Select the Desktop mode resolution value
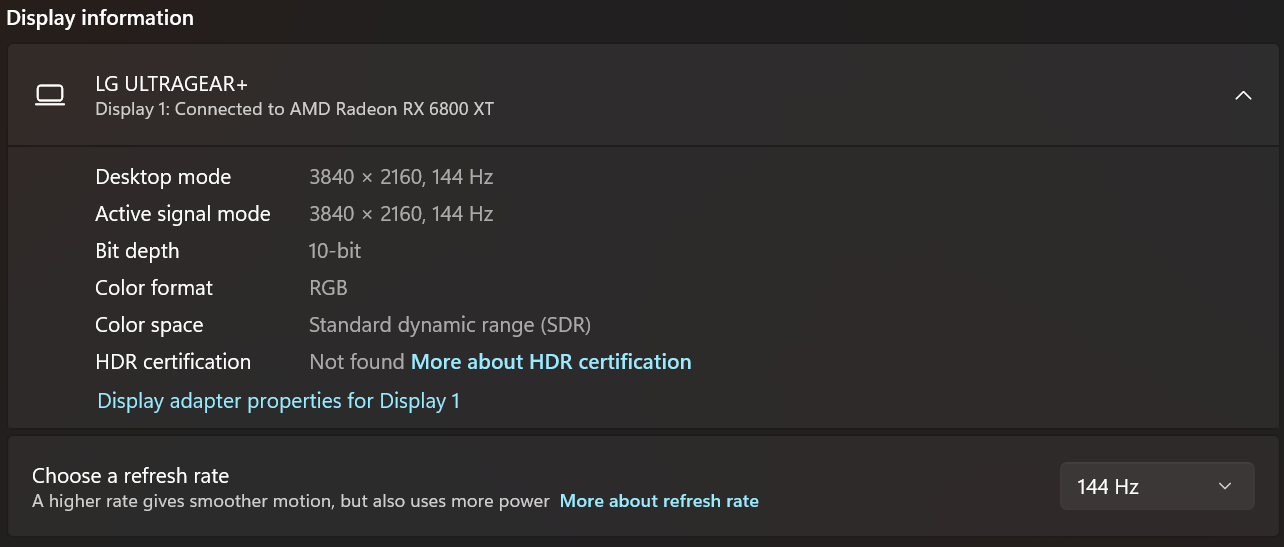 click(401, 177)
